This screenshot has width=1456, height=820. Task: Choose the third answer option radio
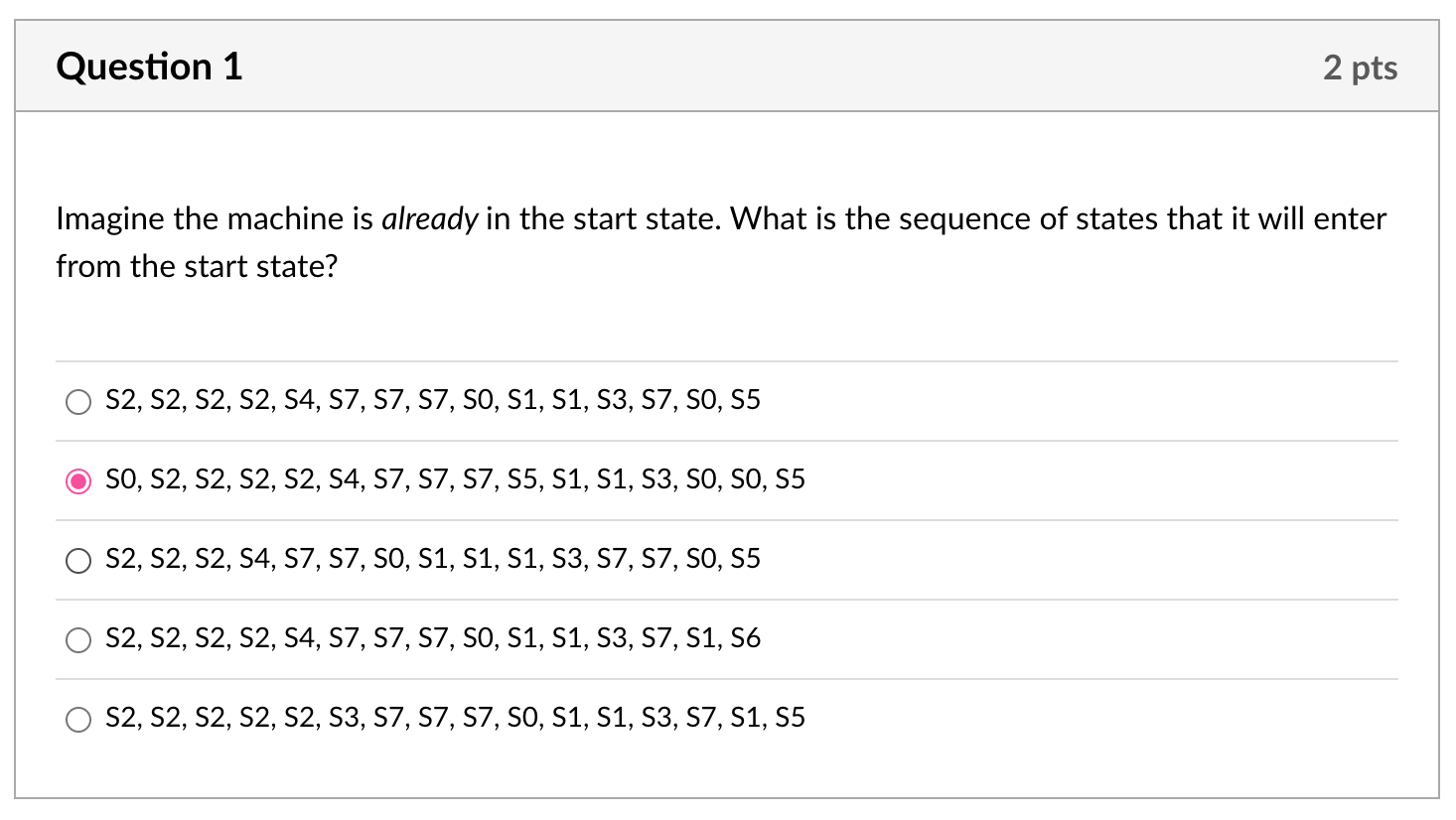78,560
